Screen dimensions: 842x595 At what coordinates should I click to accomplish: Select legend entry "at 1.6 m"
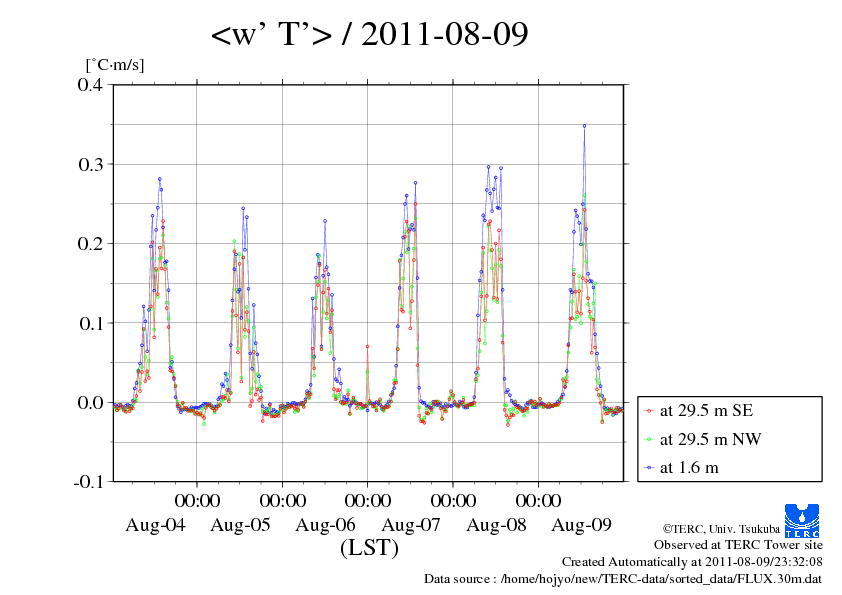(689, 468)
